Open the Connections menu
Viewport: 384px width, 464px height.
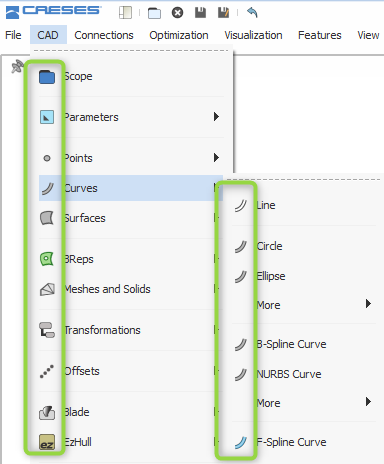click(104, 35)
